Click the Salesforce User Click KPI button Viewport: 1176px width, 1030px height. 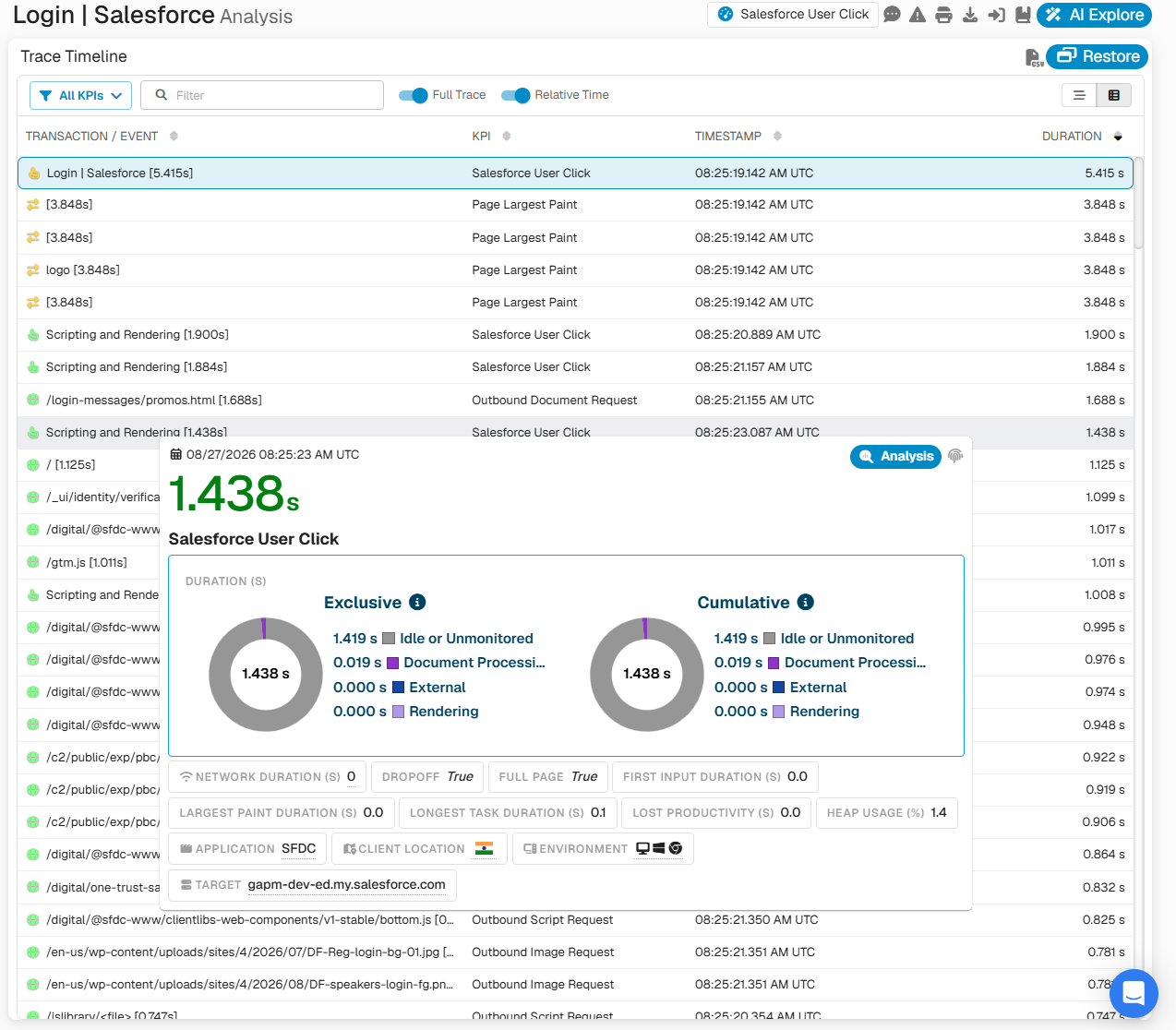coord(793,15)
